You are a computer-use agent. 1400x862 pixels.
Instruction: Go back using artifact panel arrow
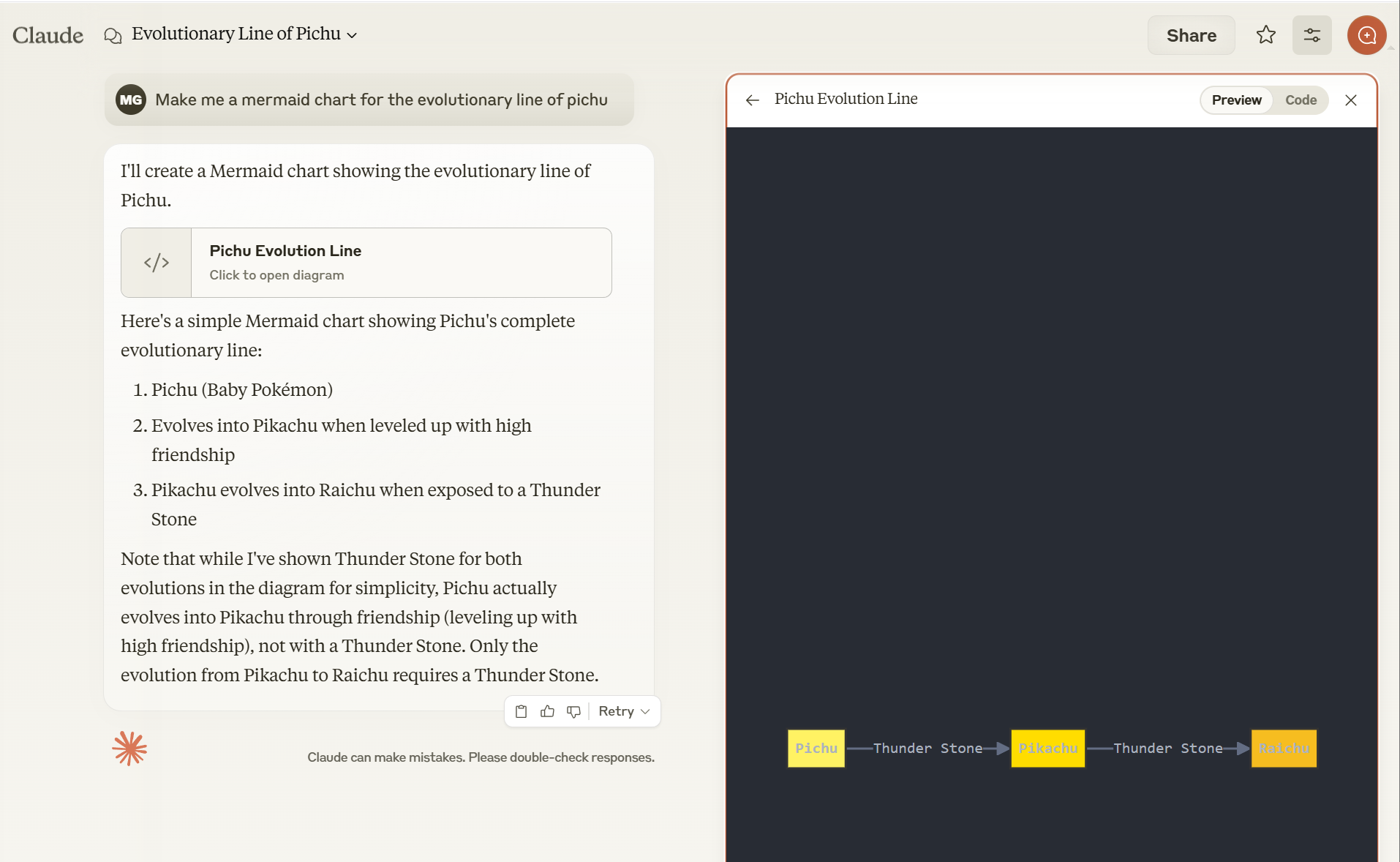(x=752, y=100)
